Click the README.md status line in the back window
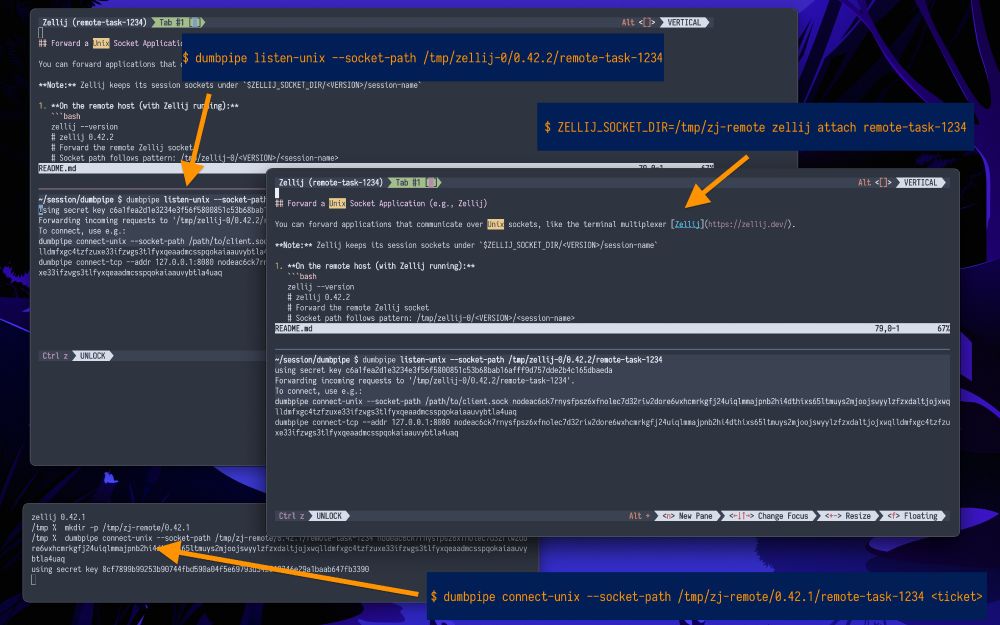Viewport: 1000px width, 625px height. pyautogui.click(x=152, y=168)
